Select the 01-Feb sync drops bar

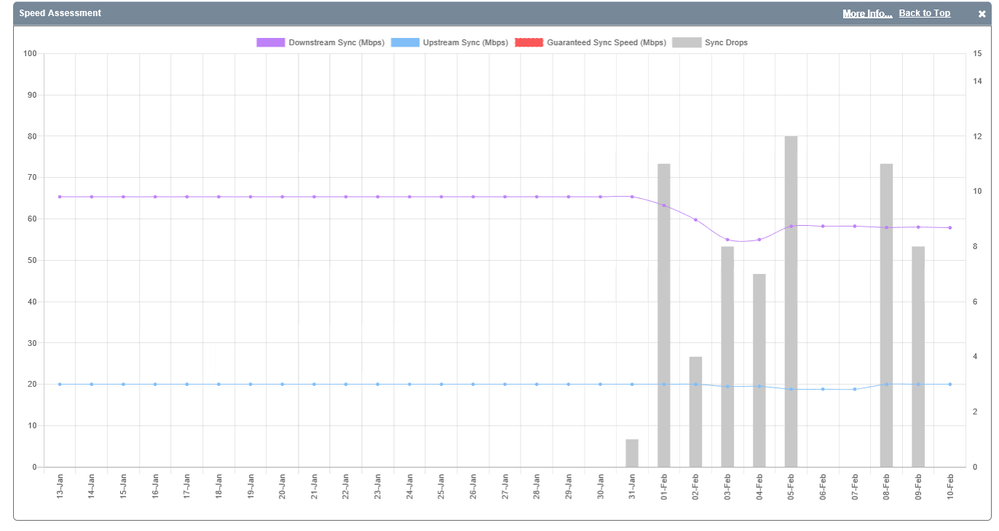(x=664, y=315)
